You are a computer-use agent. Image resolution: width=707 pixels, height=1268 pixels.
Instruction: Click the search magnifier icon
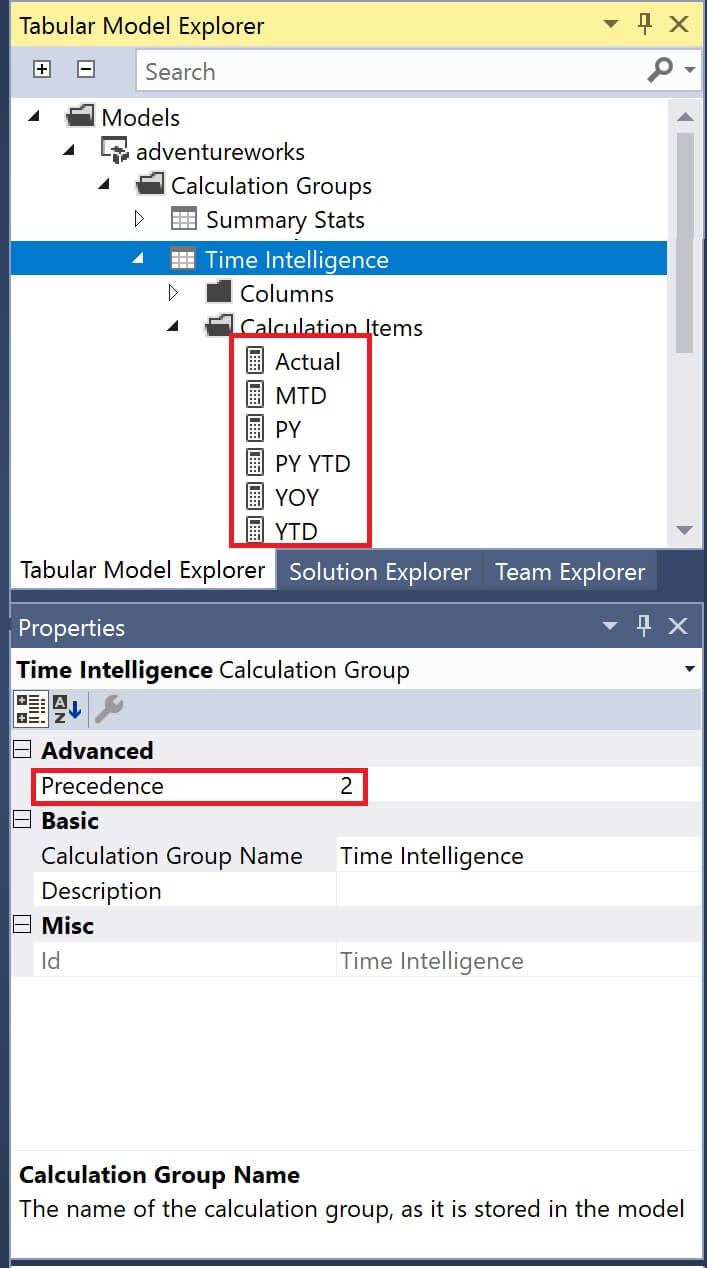point(660,70)
